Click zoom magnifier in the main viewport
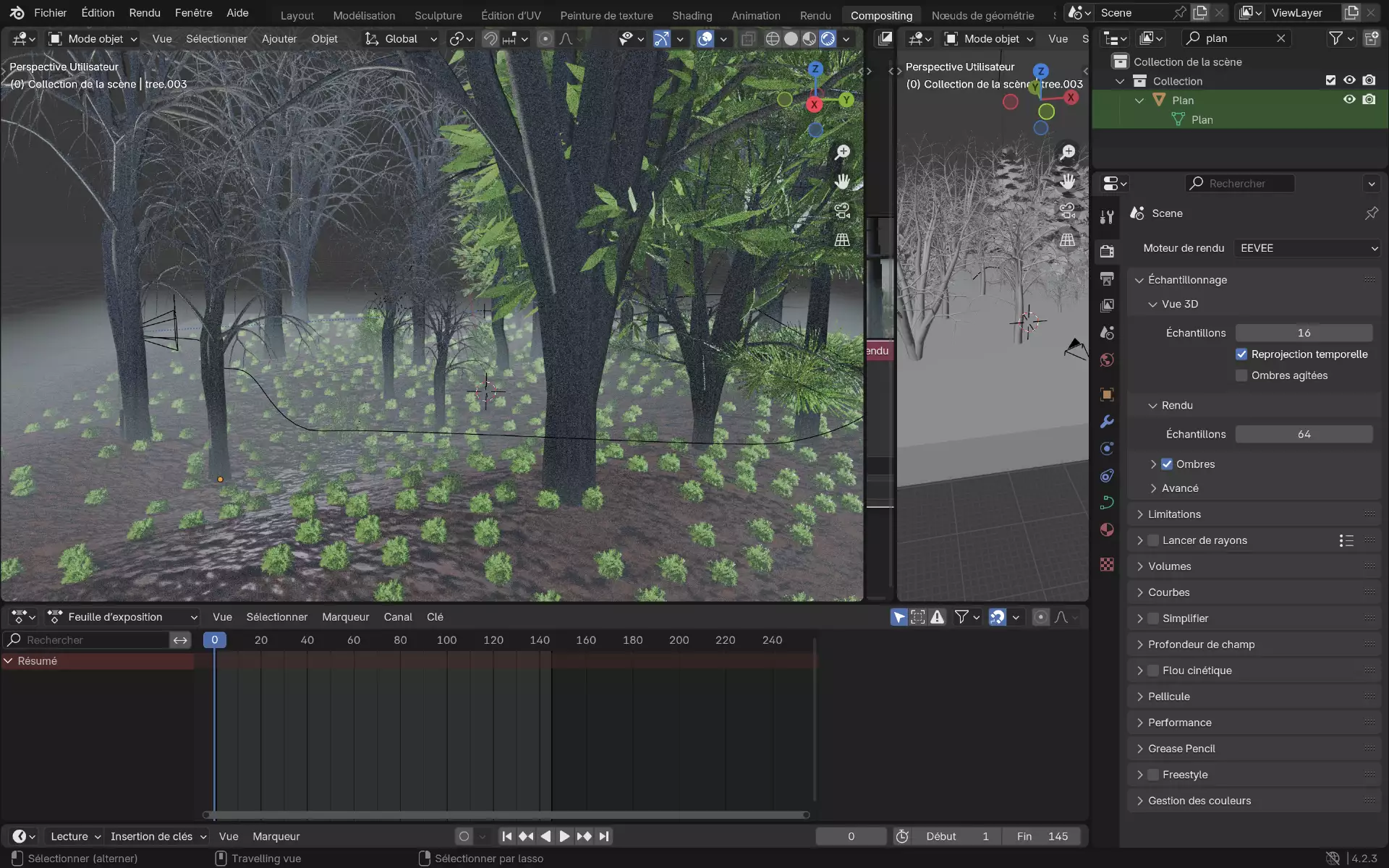The width and height of the screenshot is (1389, 868). [842, 152]
